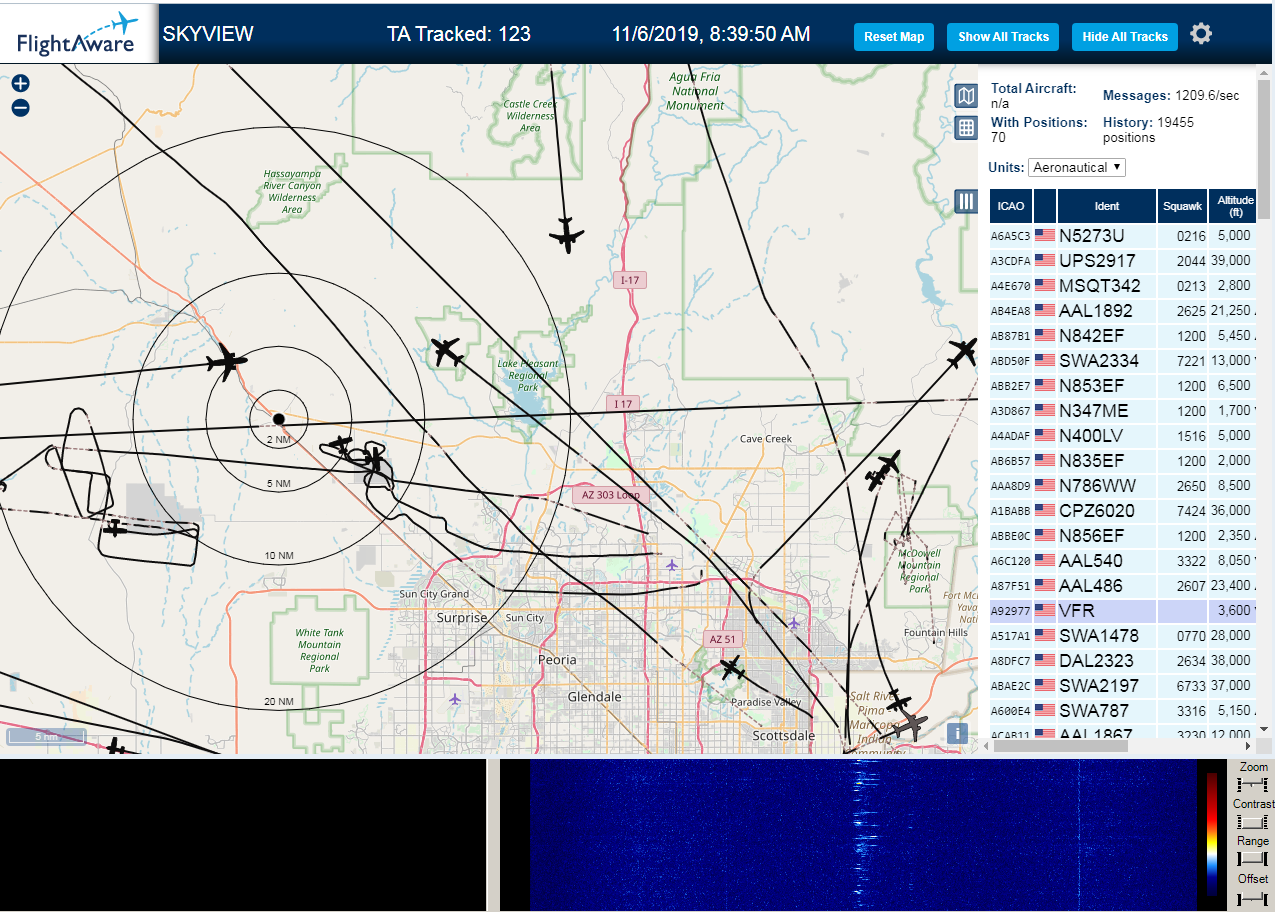Click the date and time display
This screenshot has width=1275, height=913.
(711, 34)
